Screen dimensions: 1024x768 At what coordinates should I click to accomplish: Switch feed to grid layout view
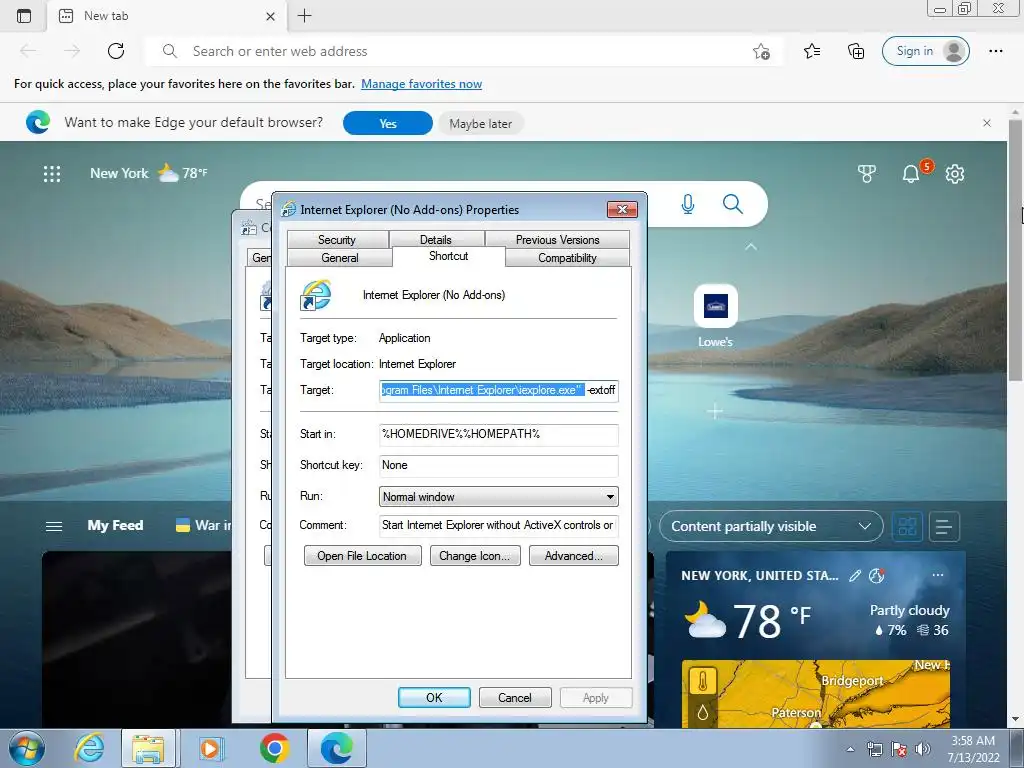click(907, 526)
